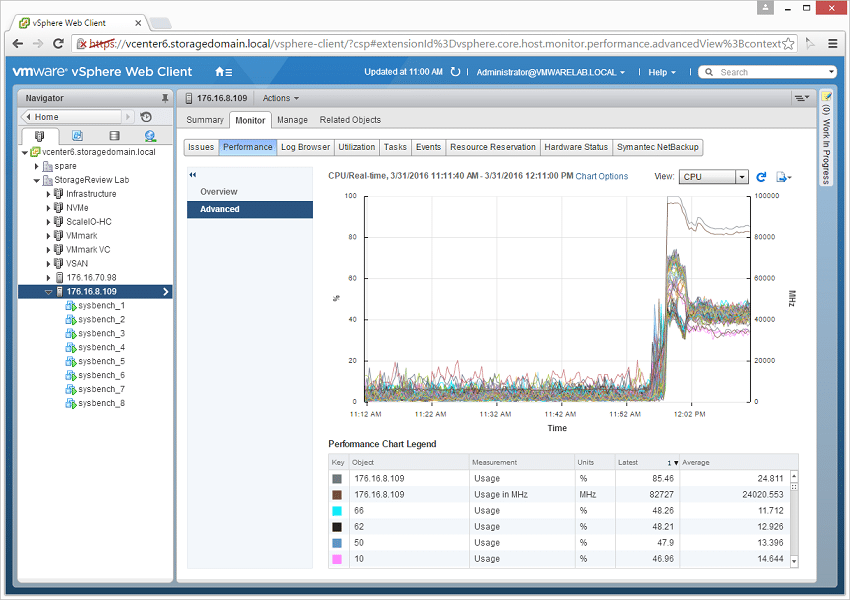Open the chart export icon menu
The height and width of the screenshot is (600, 850).
pos(784,177)
